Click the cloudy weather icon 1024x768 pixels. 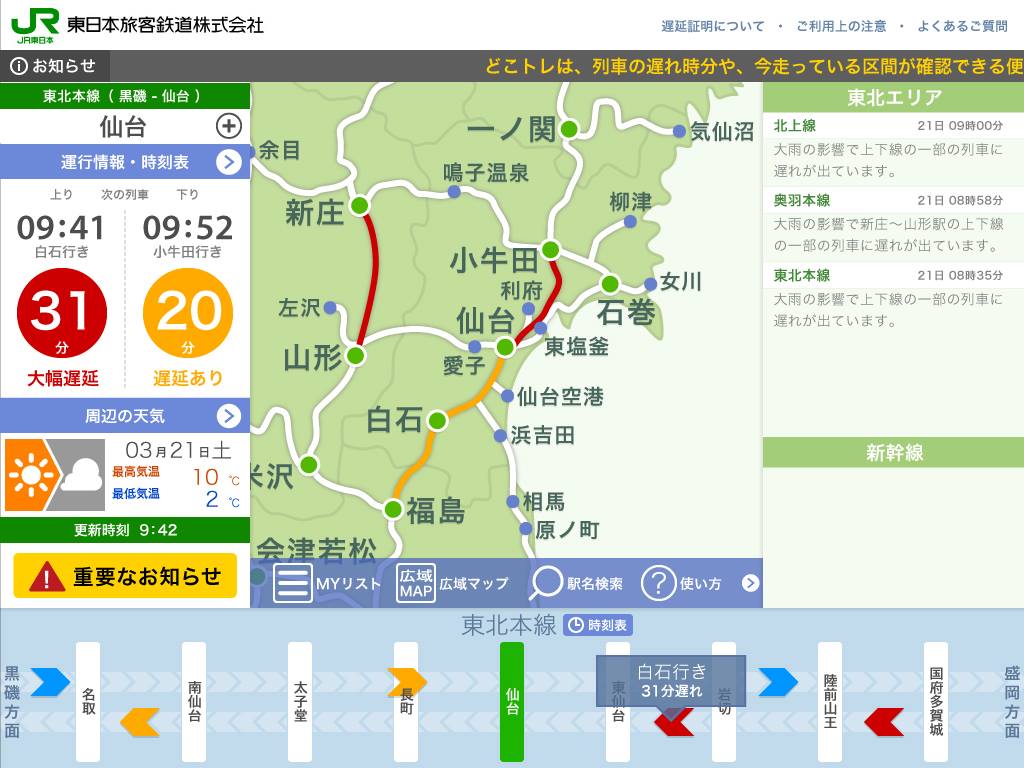80,475
